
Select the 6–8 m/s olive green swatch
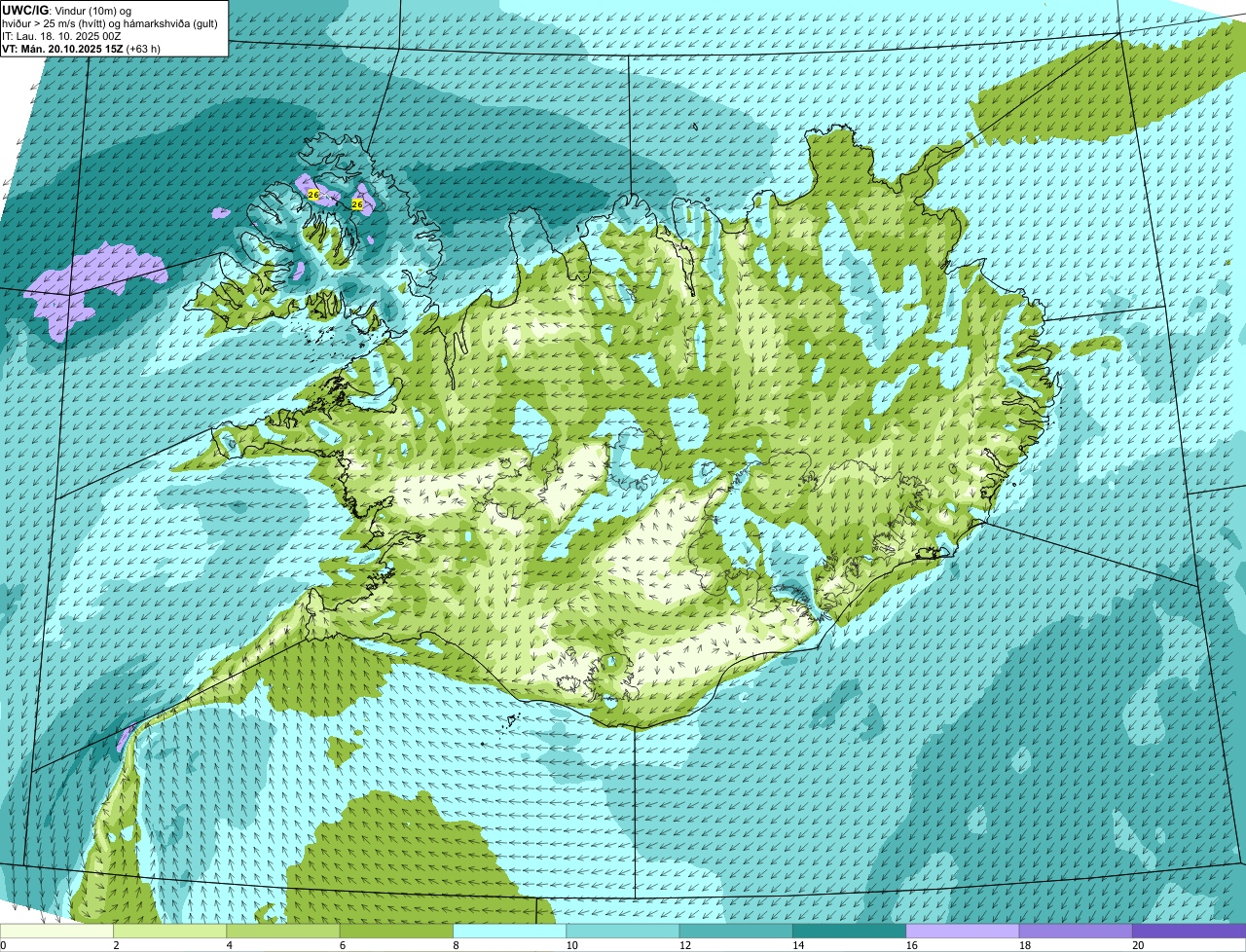point(396,931)
